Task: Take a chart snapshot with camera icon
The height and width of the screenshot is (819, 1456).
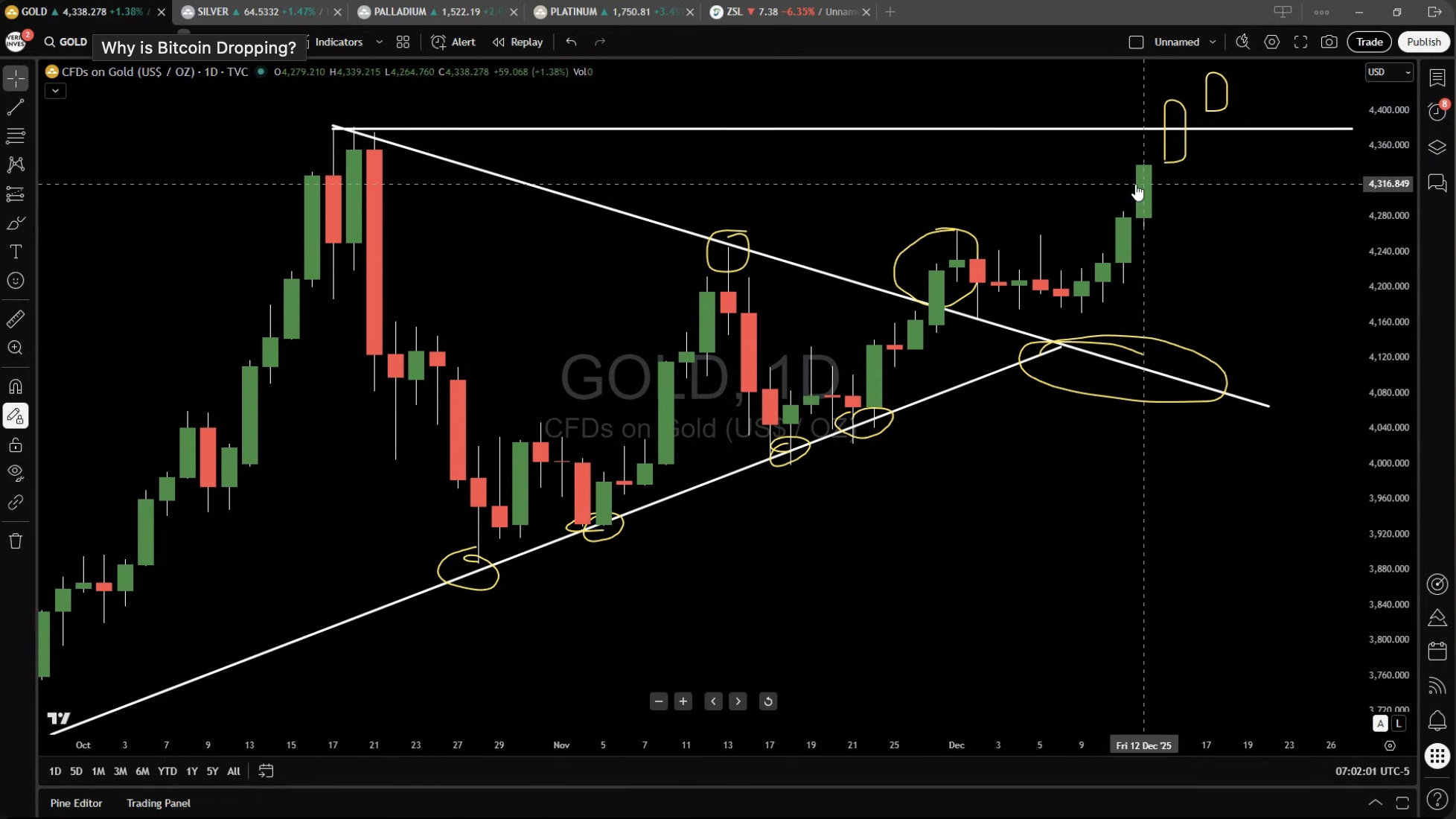Action: tap(1329, 42)
